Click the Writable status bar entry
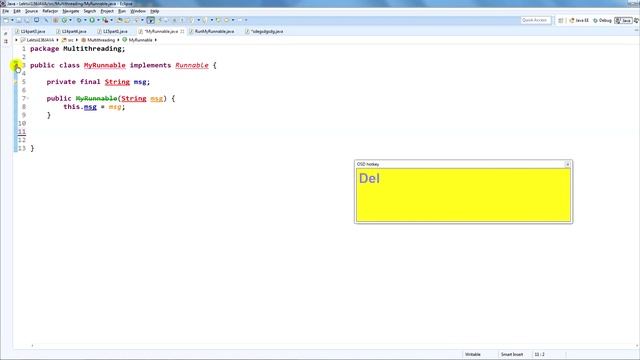Screen dimensions: 640x360 pos(473,354)
